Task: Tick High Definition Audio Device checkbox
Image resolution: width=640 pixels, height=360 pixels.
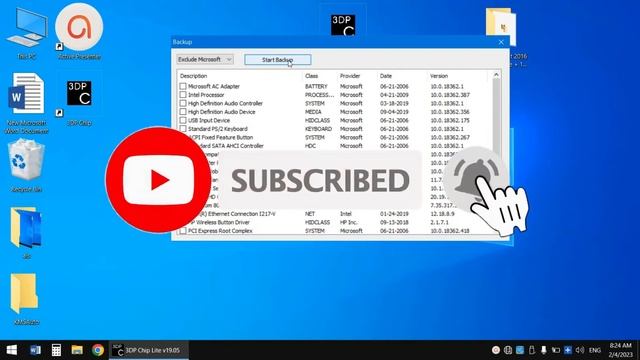Action: point(183,112)
